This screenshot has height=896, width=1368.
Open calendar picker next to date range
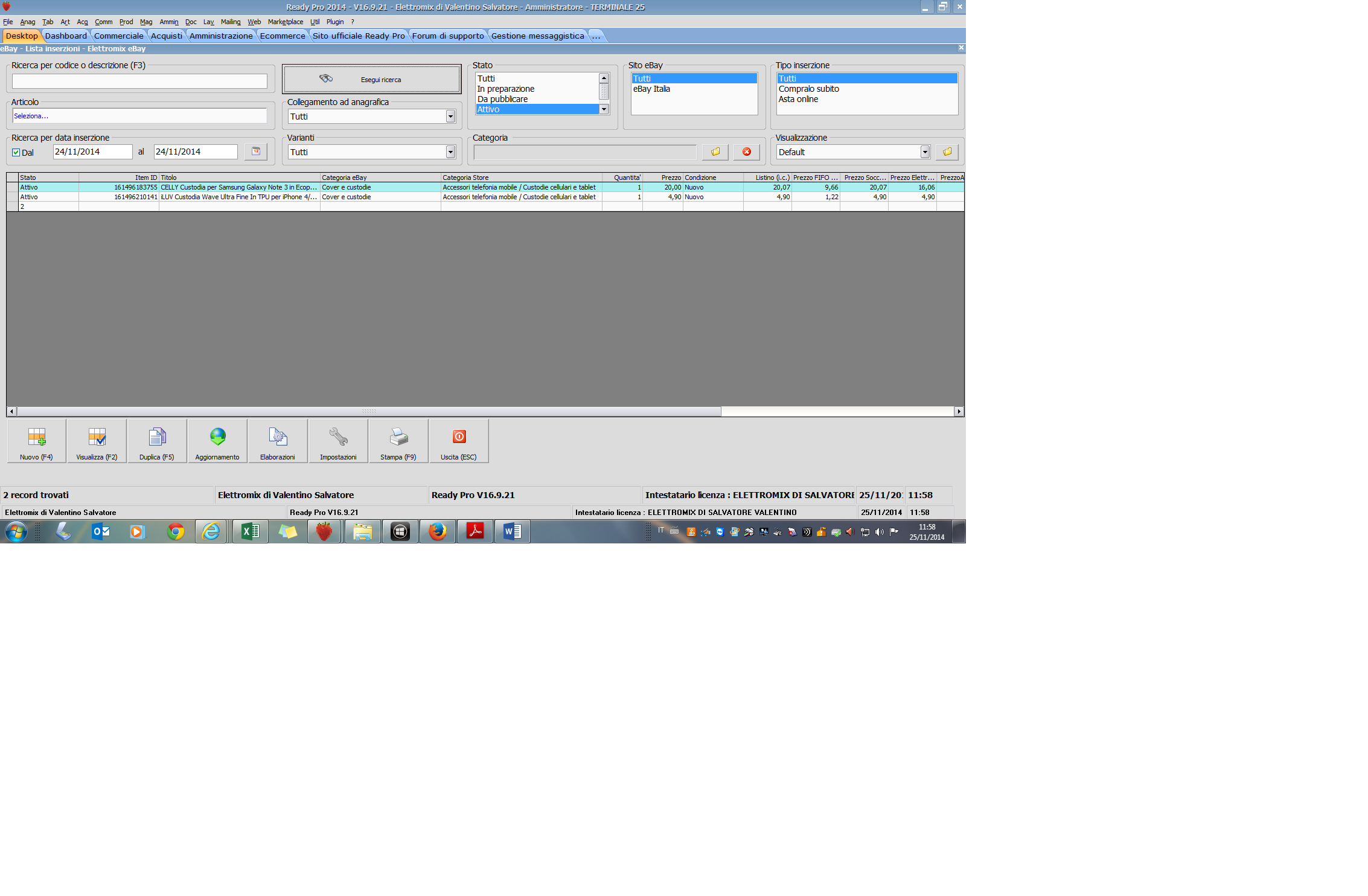click(x=256, y=152)
